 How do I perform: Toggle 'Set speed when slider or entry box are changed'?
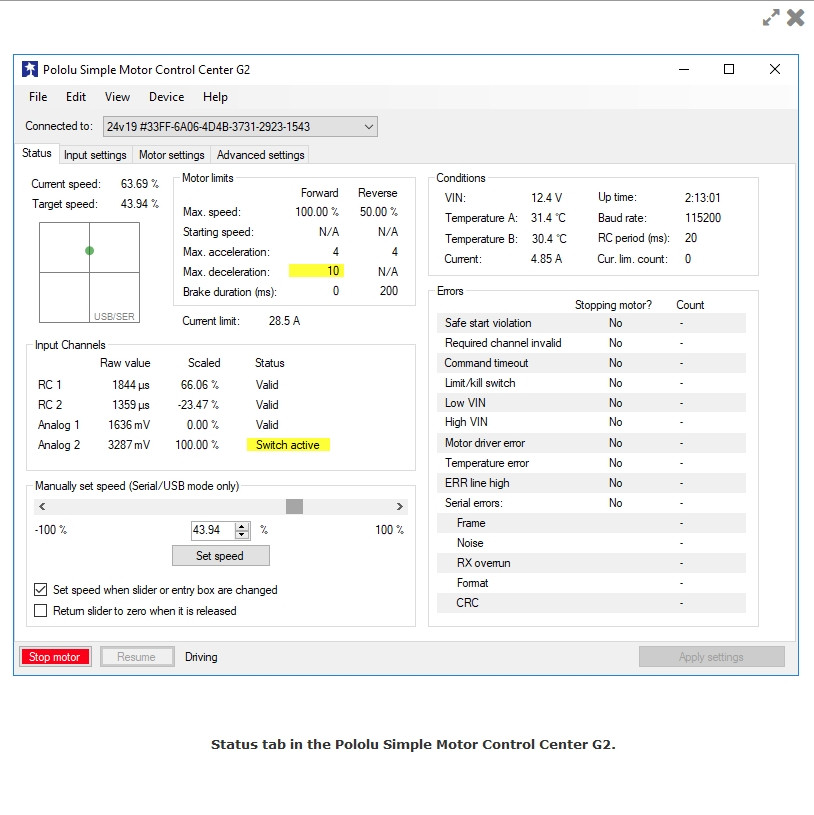pyautogui.click(x=41, y=590)
